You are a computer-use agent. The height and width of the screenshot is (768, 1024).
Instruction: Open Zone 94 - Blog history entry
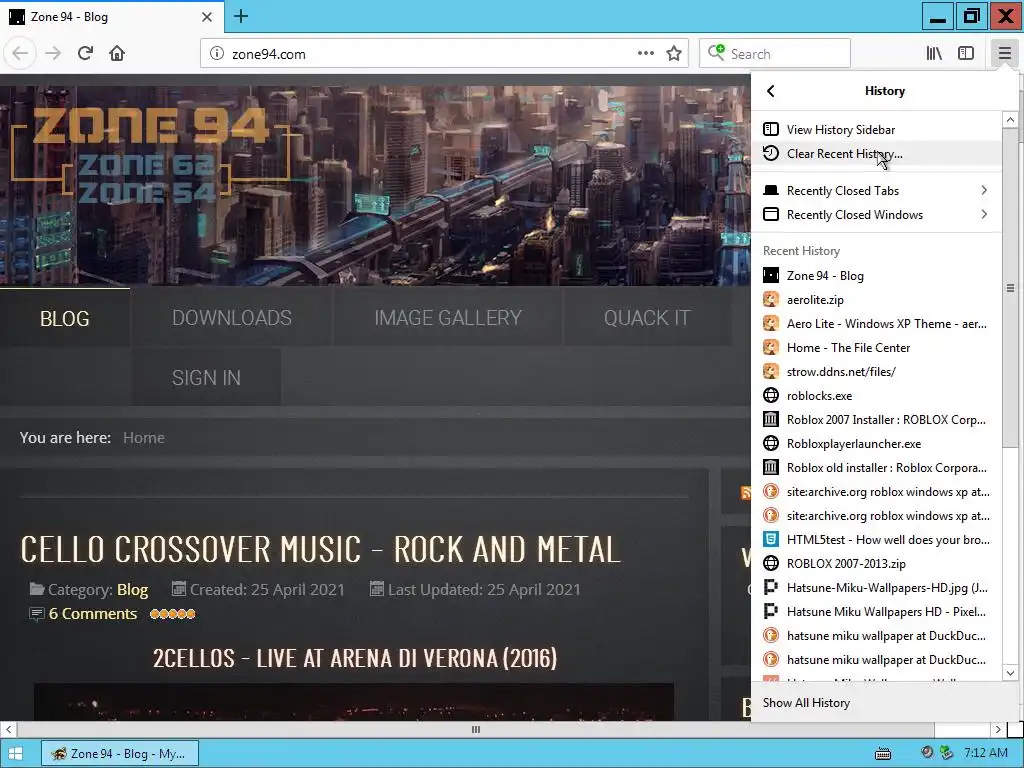[x=876, y=276]
